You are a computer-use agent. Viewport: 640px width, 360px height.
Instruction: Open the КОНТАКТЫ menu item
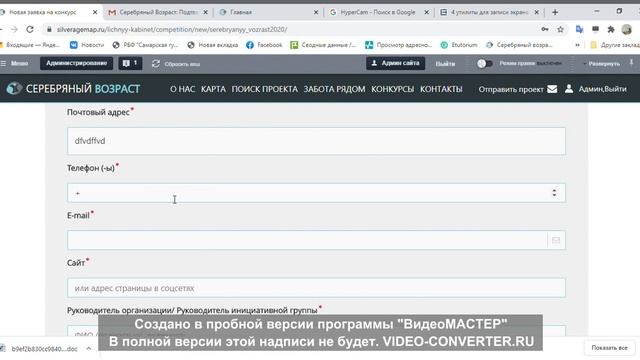441,89
